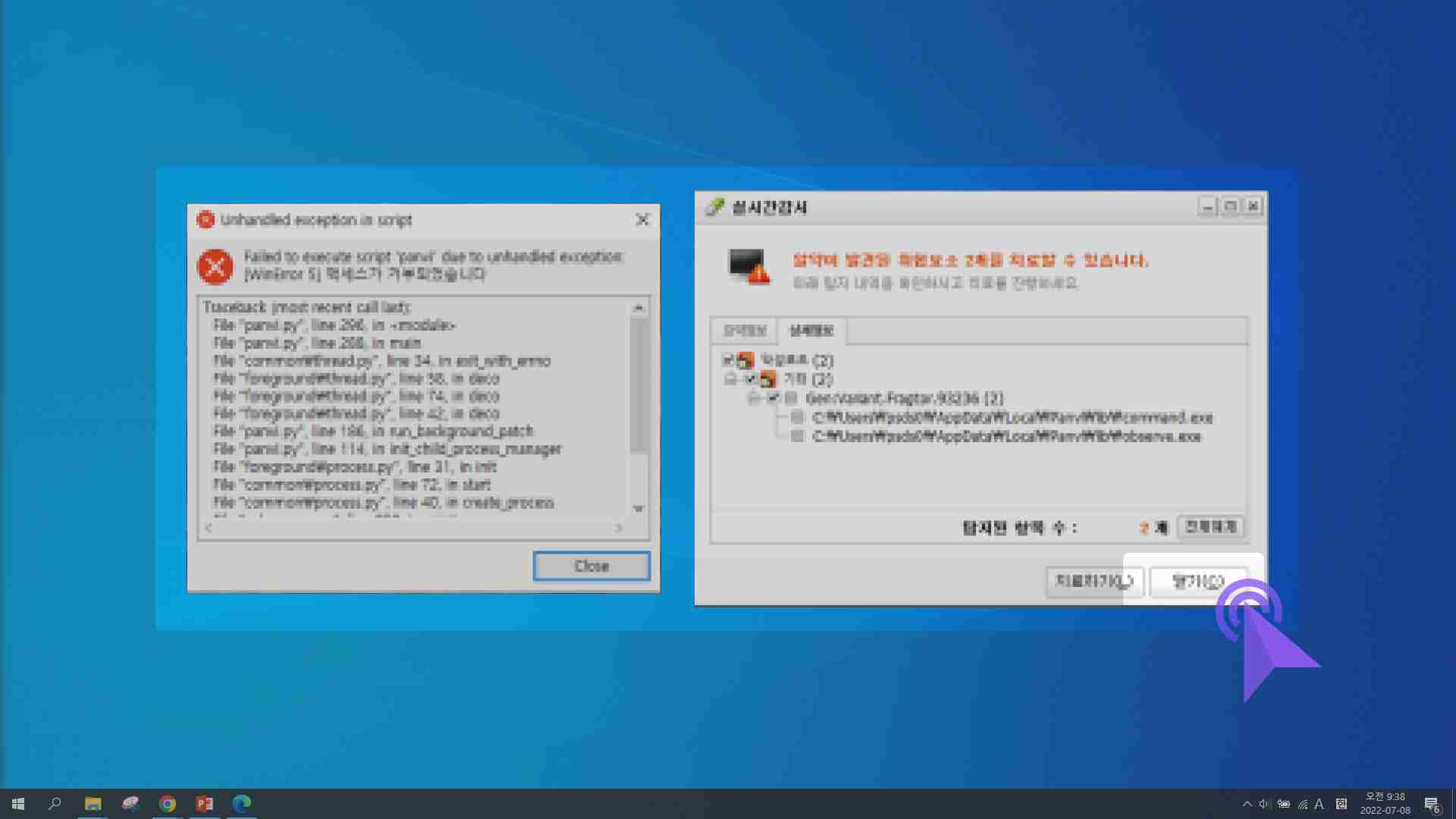The width and height of the screenshot is (1456, 819).
Task: Open the clock and date 2022-07-08 flyout
Action: point(1385,804)
